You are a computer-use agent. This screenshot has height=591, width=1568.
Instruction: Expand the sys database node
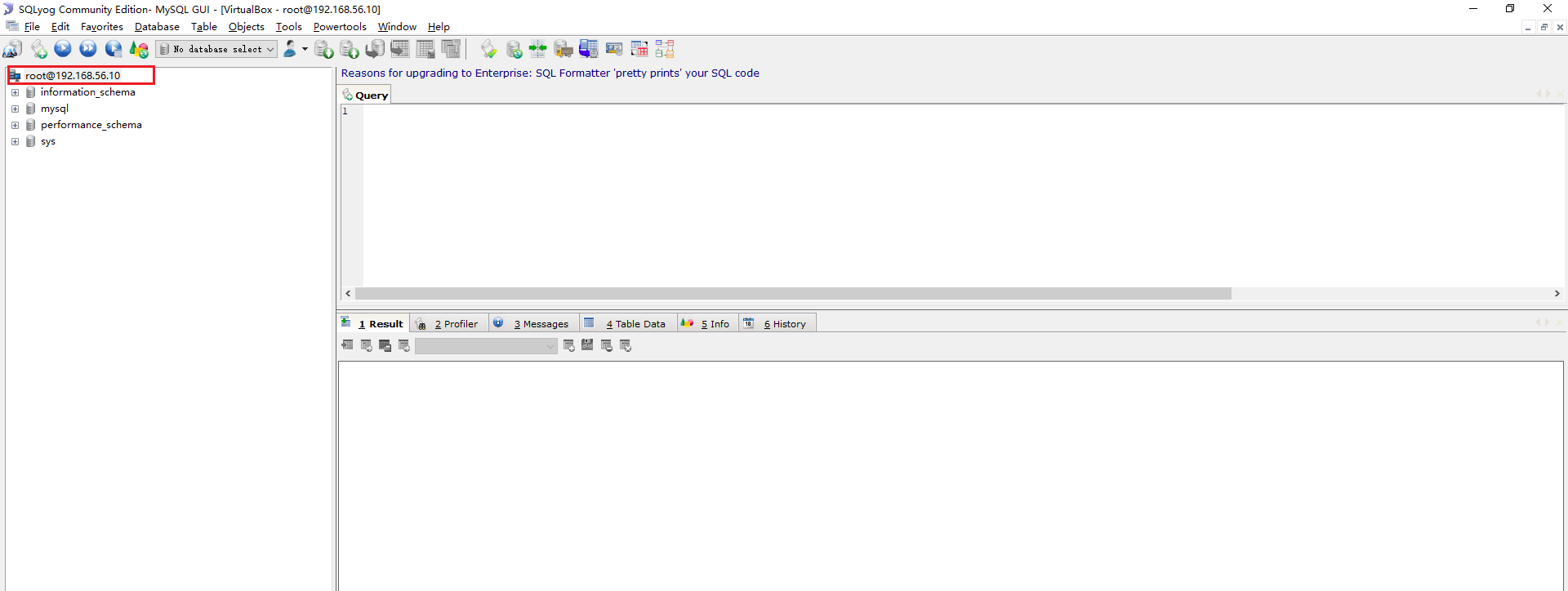pos(15,141)
